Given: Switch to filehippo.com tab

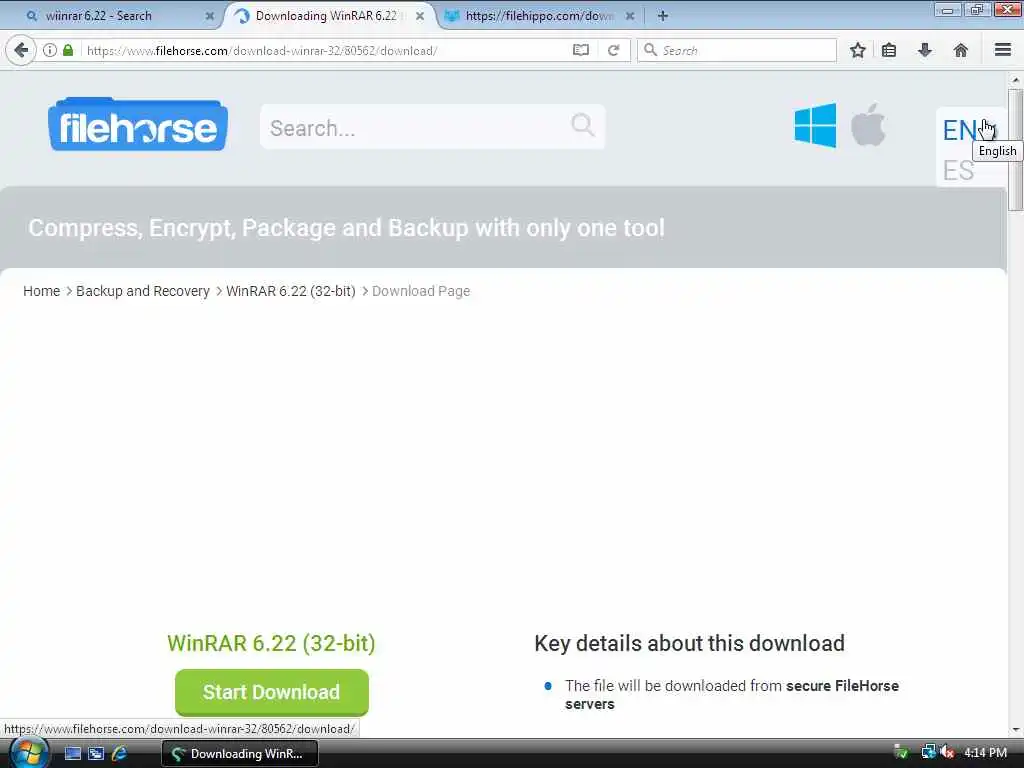Looking at the screenshot, I should pyautogui.click(x=539, y=16).
